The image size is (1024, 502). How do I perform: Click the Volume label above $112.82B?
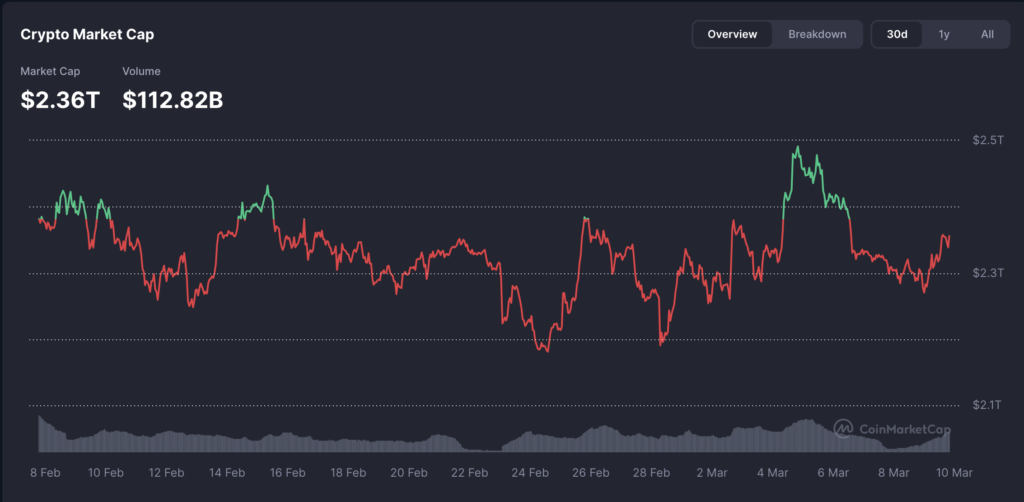141,71
